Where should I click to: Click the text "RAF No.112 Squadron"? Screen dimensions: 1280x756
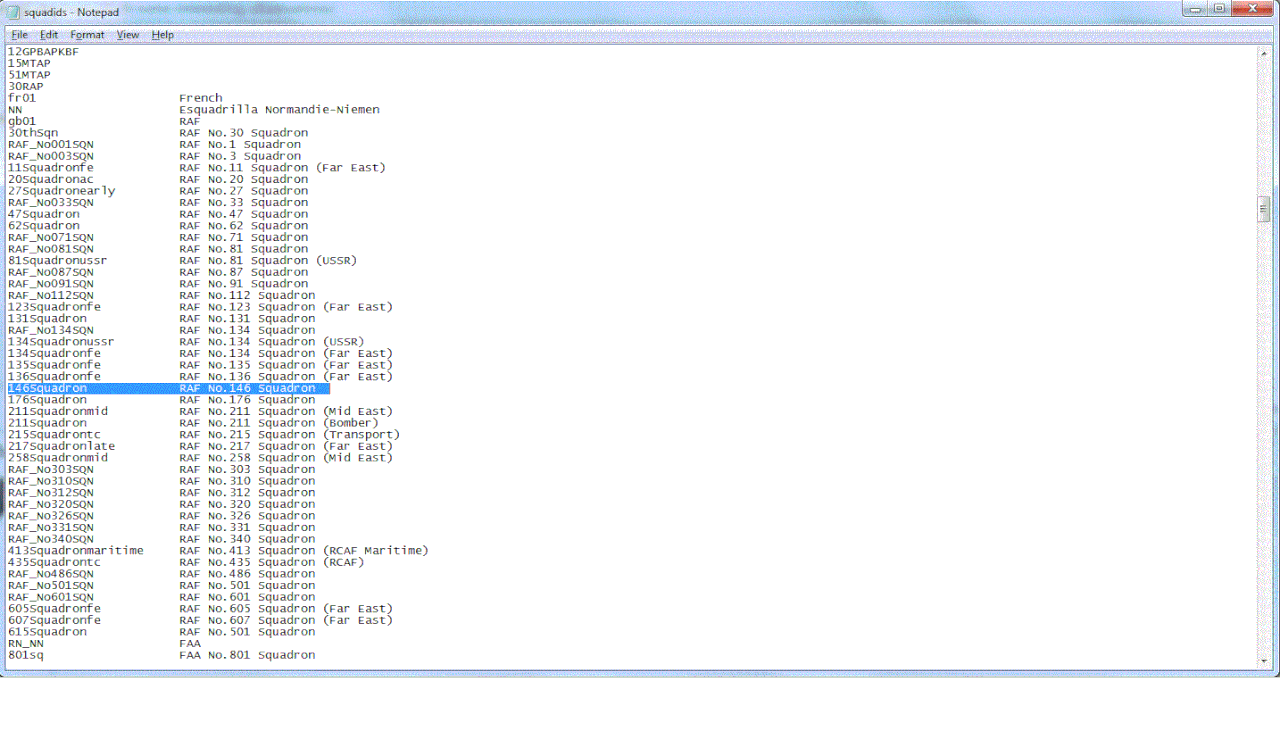tap(247, 295)
